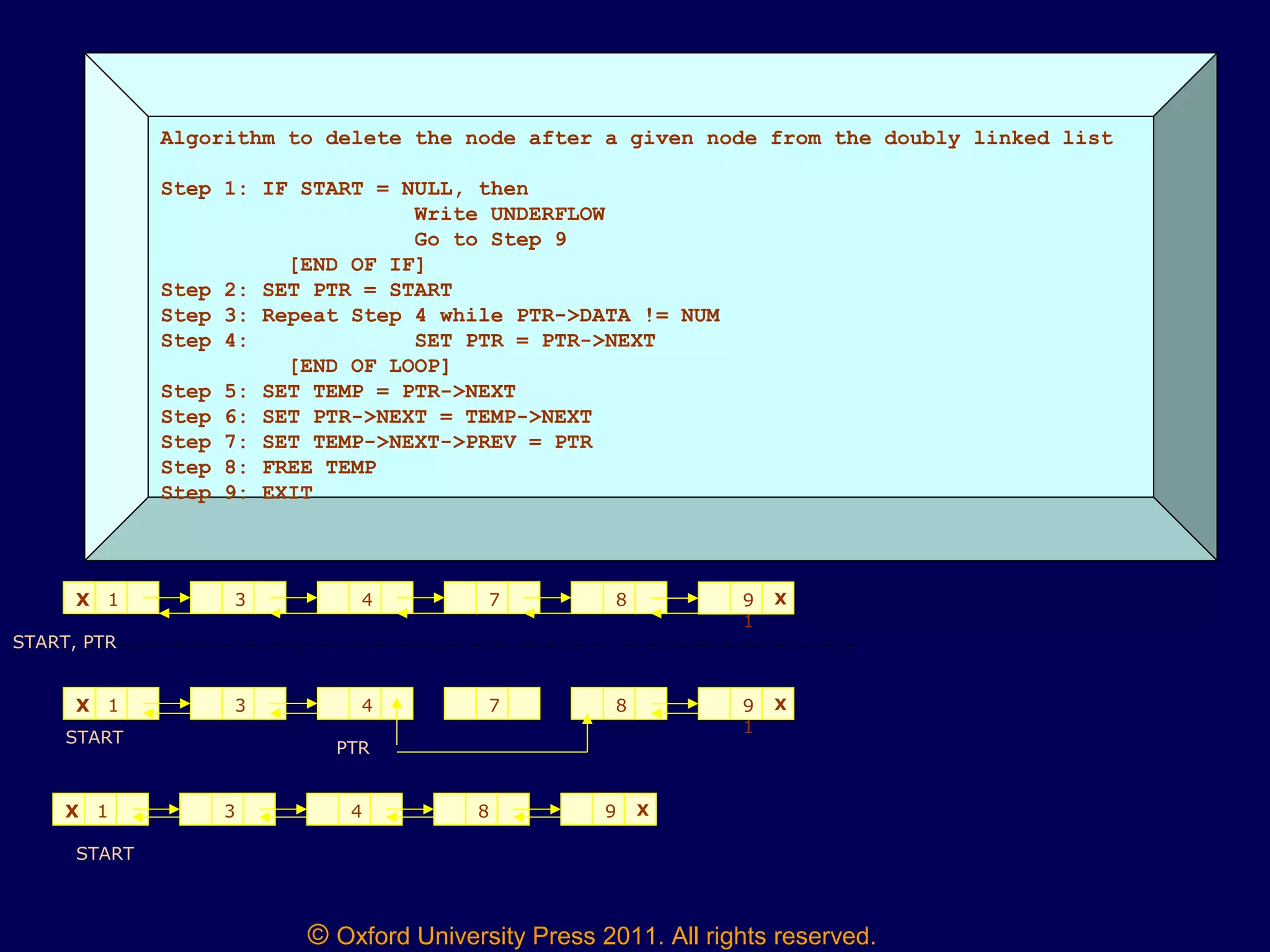The image size is (1270, 952).
Task: Click node 4 in the second list row
Action: coord(366,705)
